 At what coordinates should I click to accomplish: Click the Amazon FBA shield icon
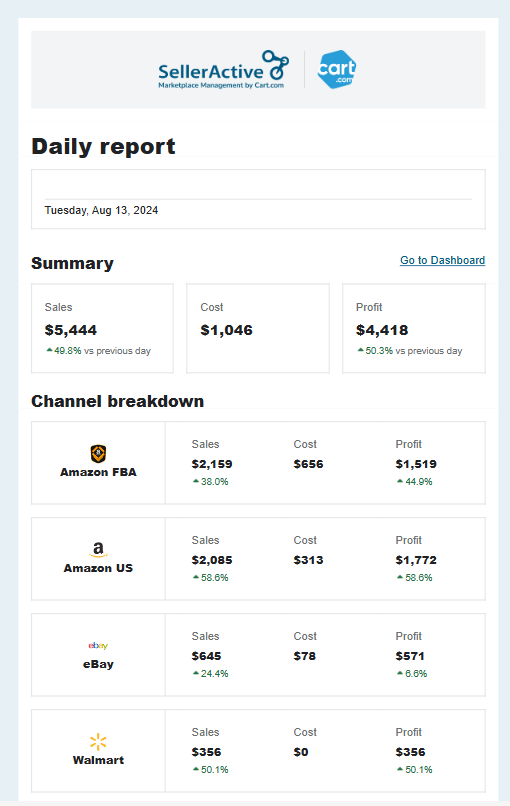coord(98,454)
